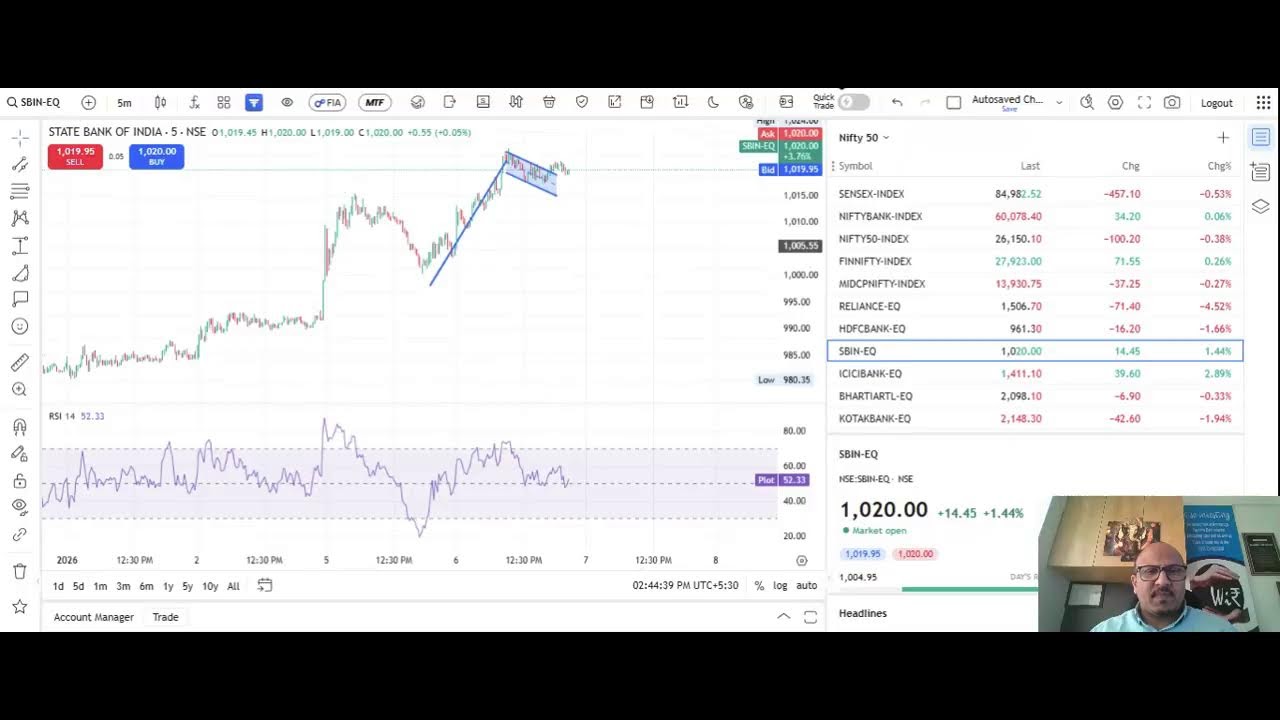Viewport: 1280px width, 720px height.
Task: Expand the Autosaved chart layout dropdown
Action: [1059, 102]
